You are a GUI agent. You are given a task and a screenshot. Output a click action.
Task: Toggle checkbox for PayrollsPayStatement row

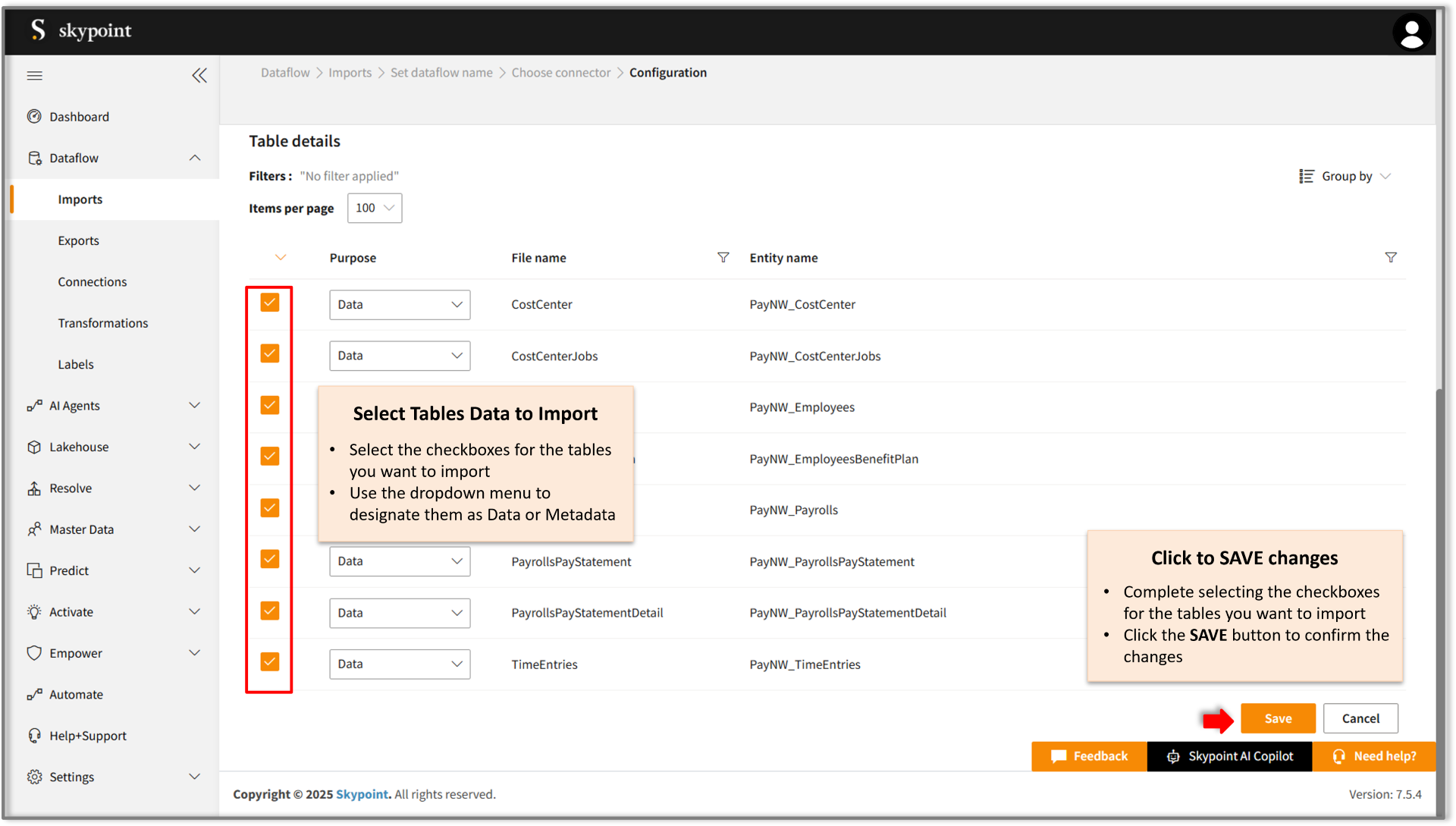pos(269,559)
